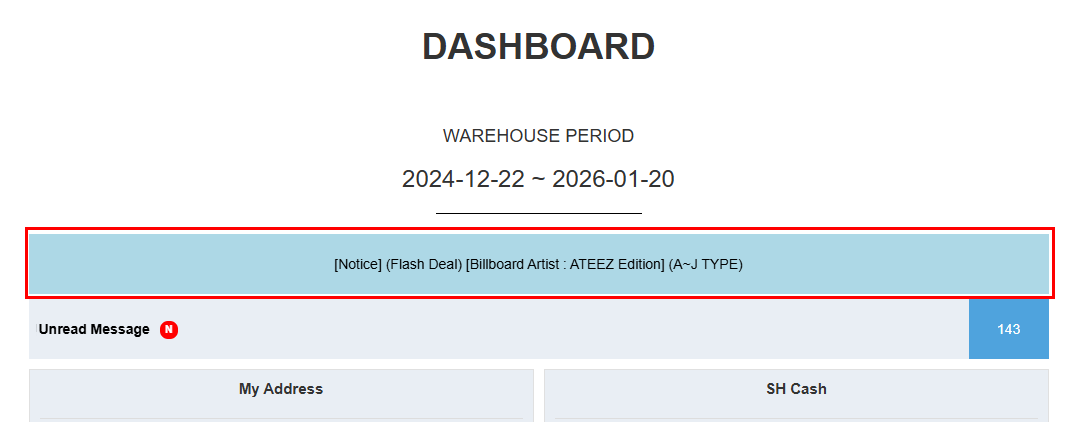Click the Unread Message label
The height and width of the screenshot is (422, 1084).
[x=94, y=329]
